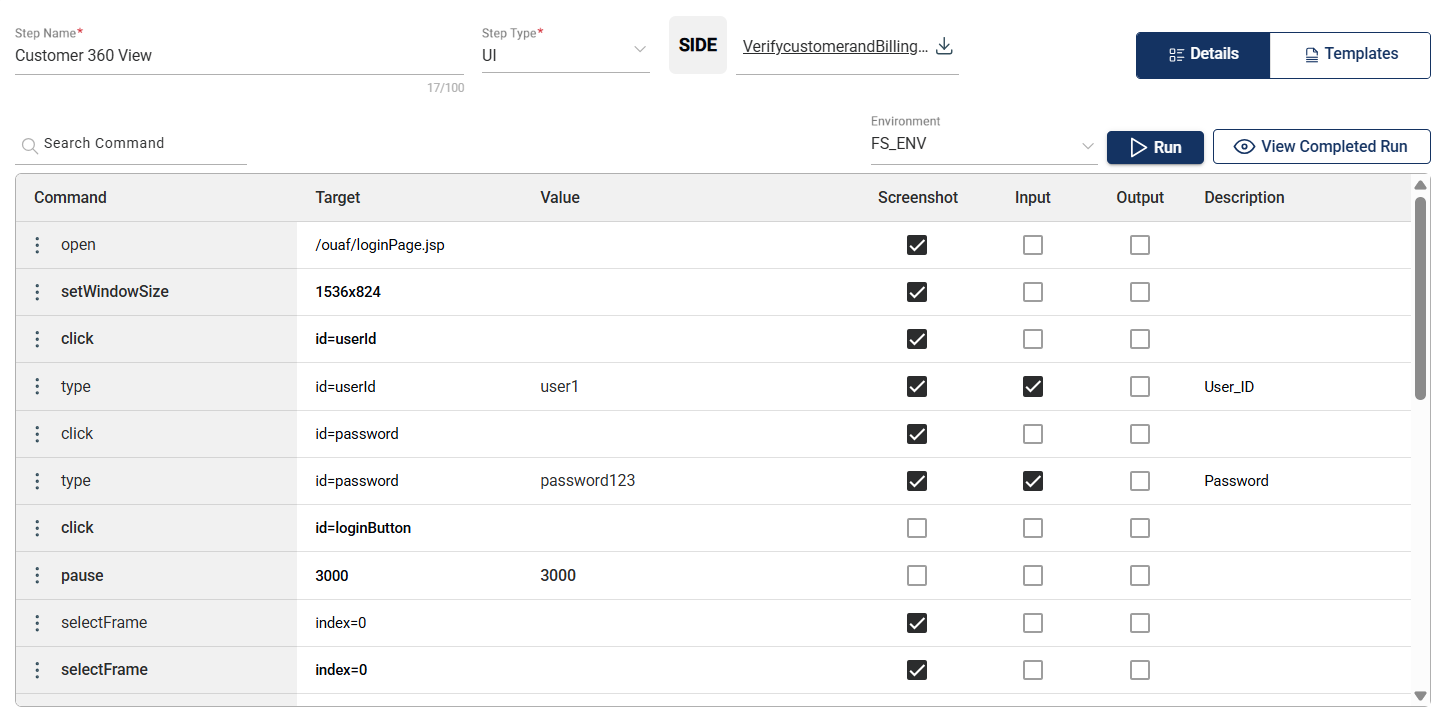Open the three-dot menu for setWindowSize row

[37, 292]
